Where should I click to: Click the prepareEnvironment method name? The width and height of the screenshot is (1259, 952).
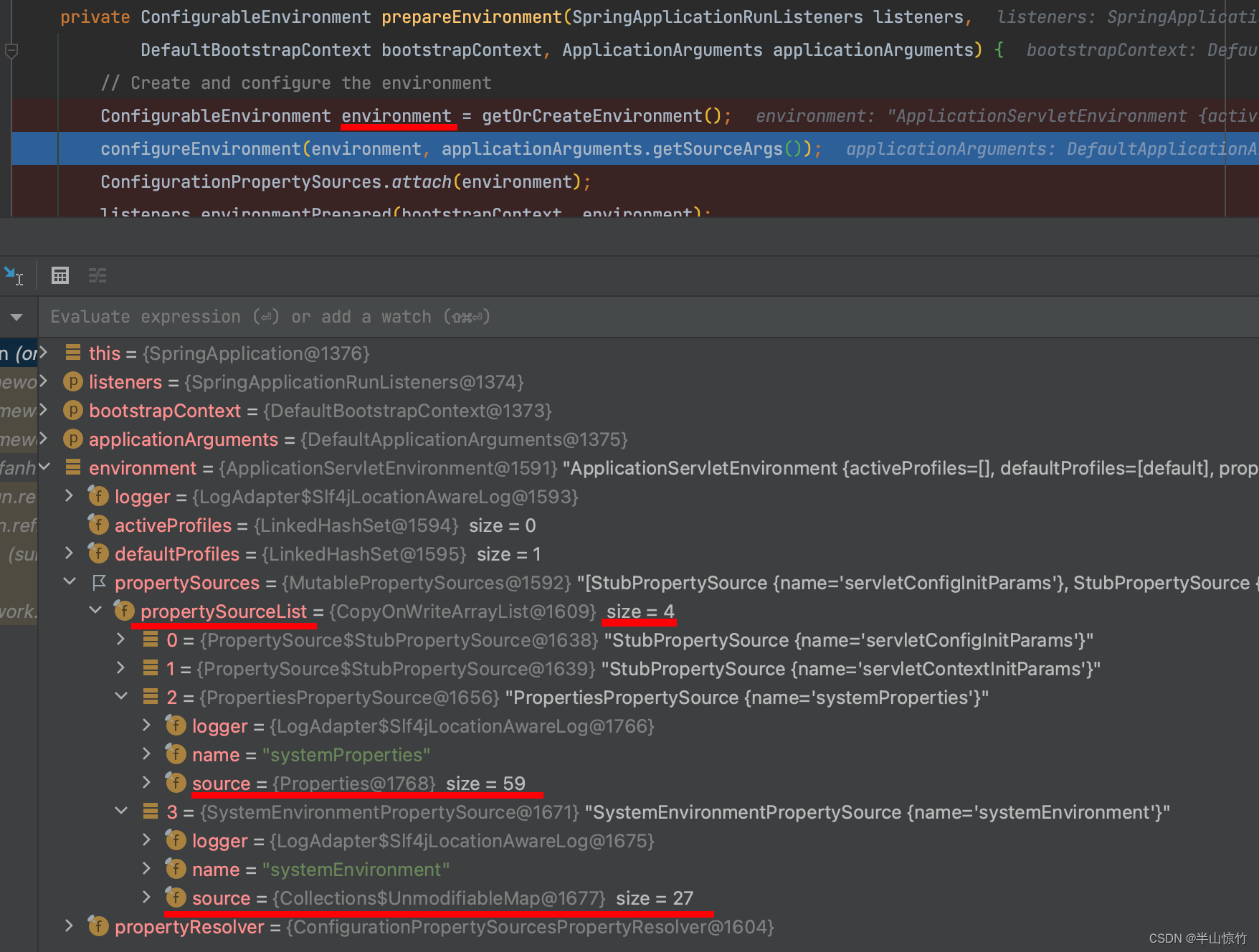(471, 16)
